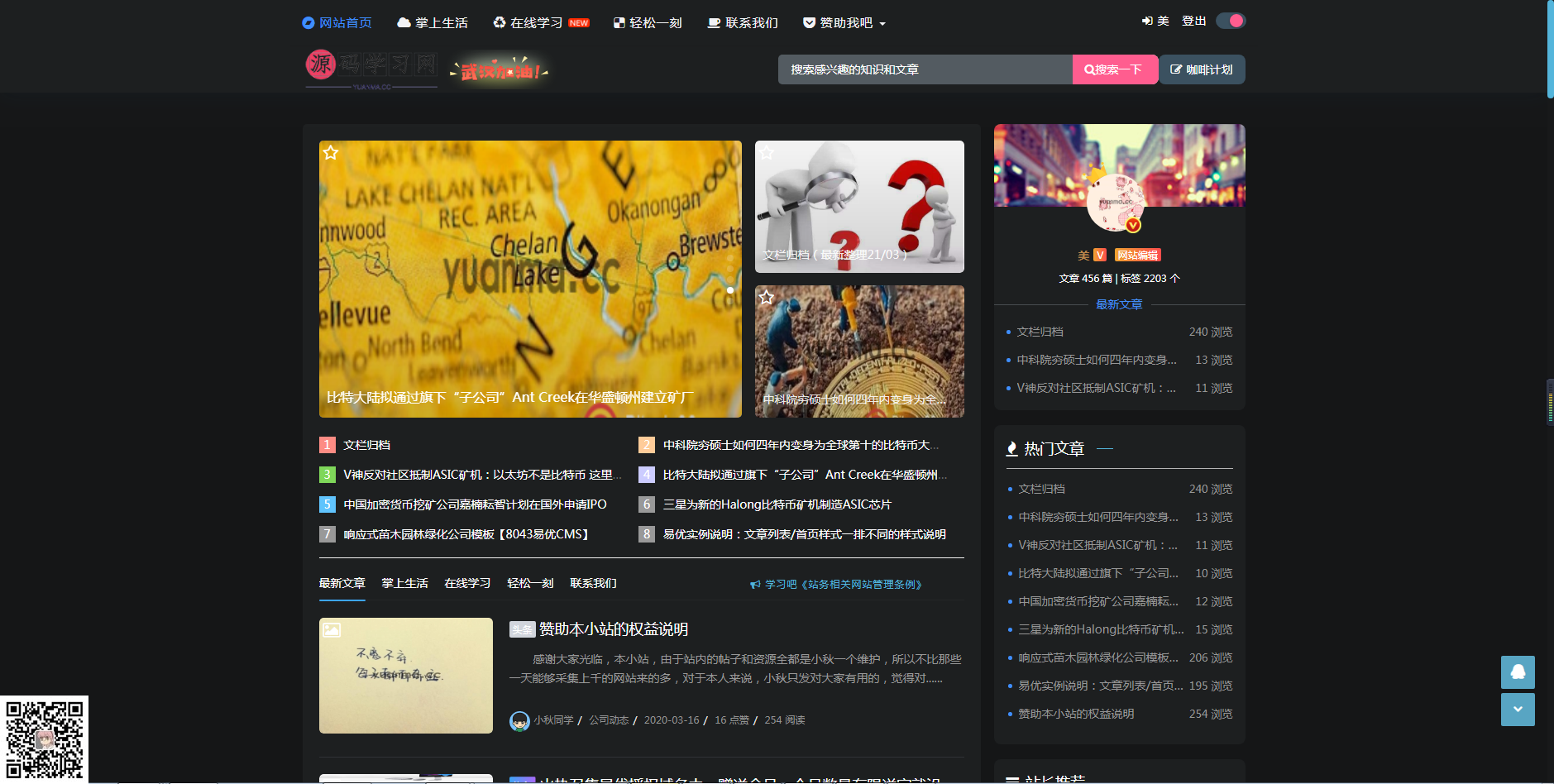This screenshot has width=1554, height=784.
Task: Click the bell notification icon bottom right
Action: [1518, 672]
